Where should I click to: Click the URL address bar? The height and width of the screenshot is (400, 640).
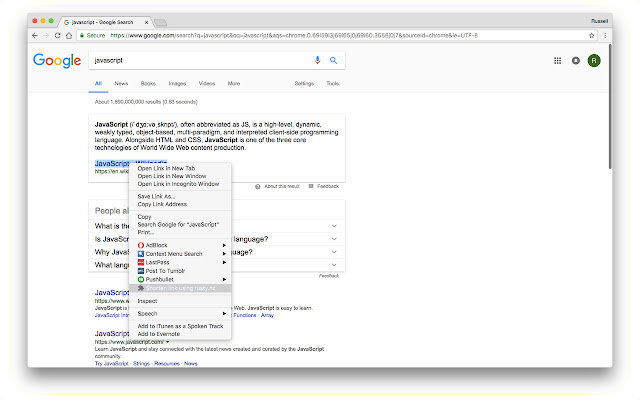(337, 36)
